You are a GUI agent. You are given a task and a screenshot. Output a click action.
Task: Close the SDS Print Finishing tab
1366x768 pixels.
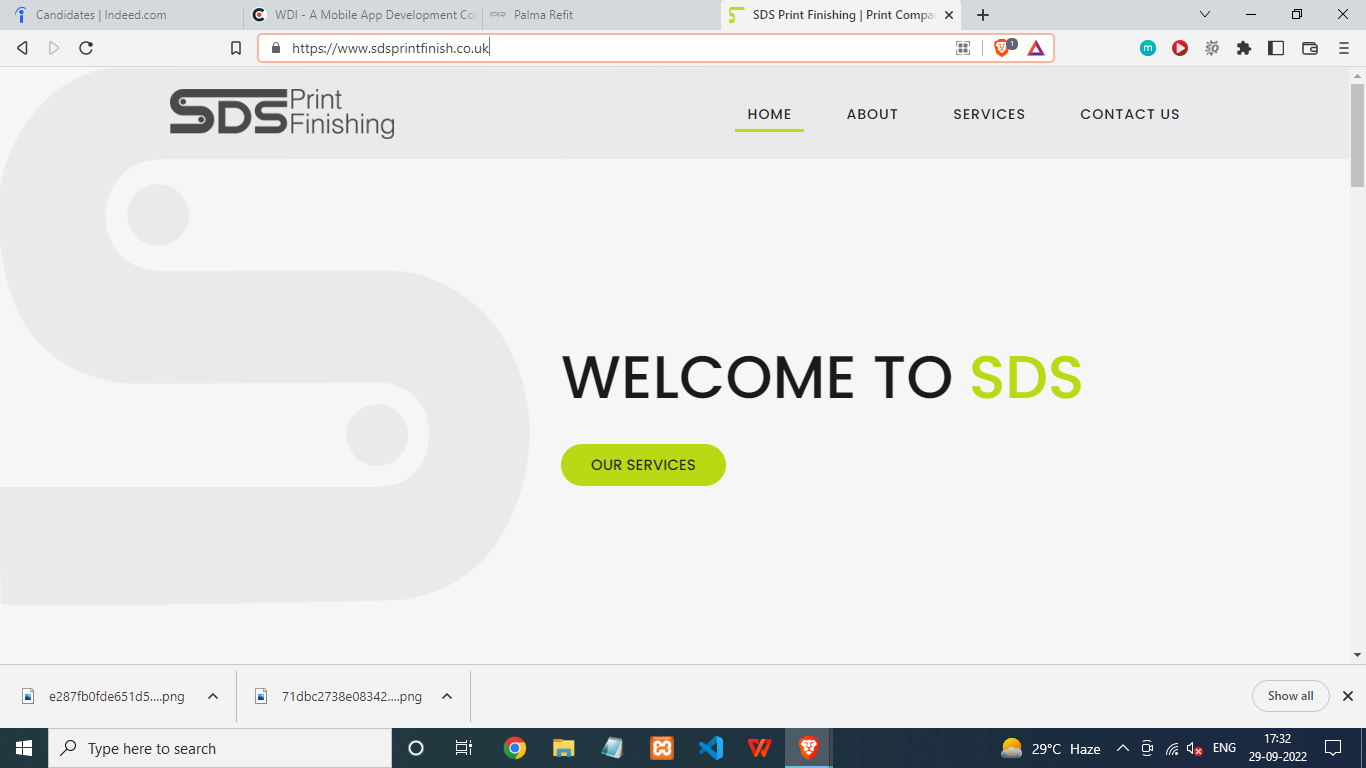[x=949, y=15]
